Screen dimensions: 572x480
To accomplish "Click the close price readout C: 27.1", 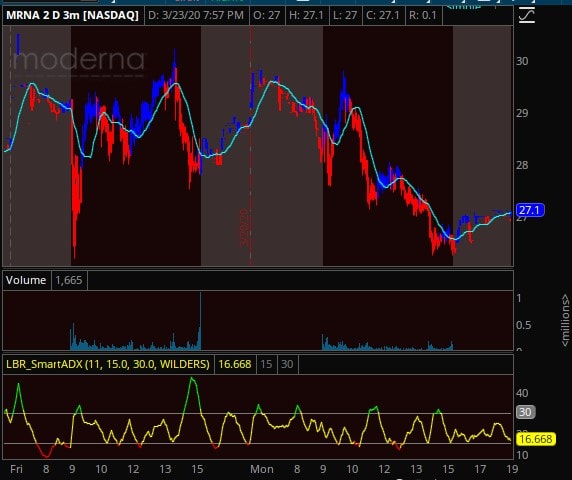I will (x=383, y=15).
